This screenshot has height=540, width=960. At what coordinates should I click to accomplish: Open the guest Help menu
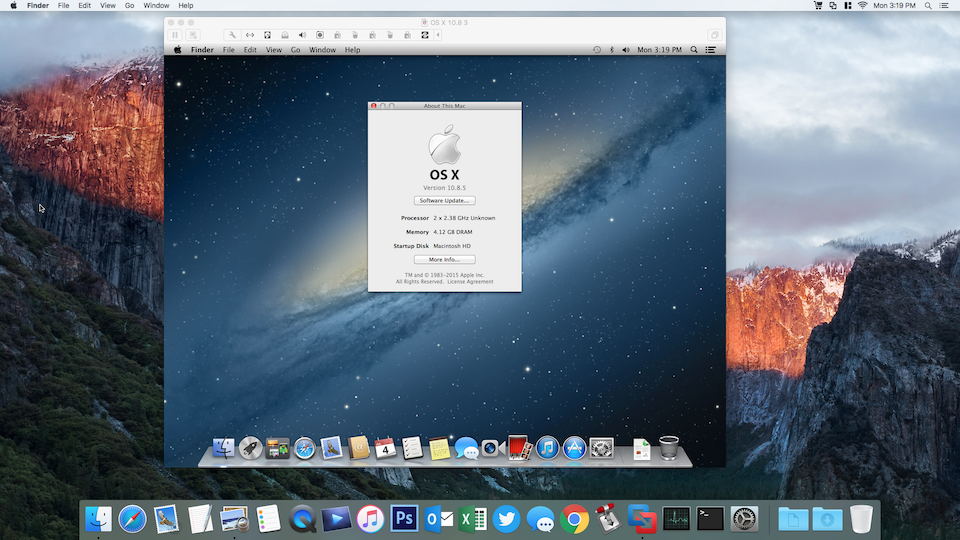(352, 50)
